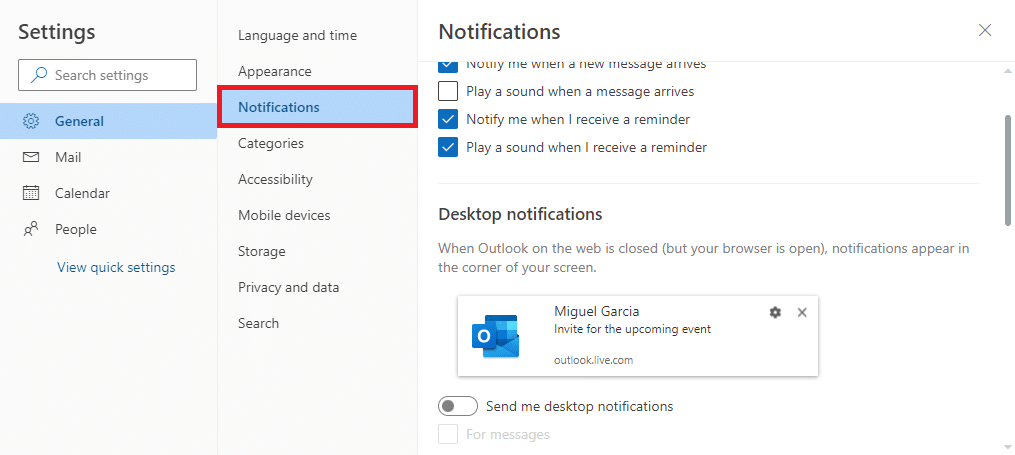Select the General category
Image resolution: width=1015 pixels, height=455 pixels.
(x=108, y=121)
